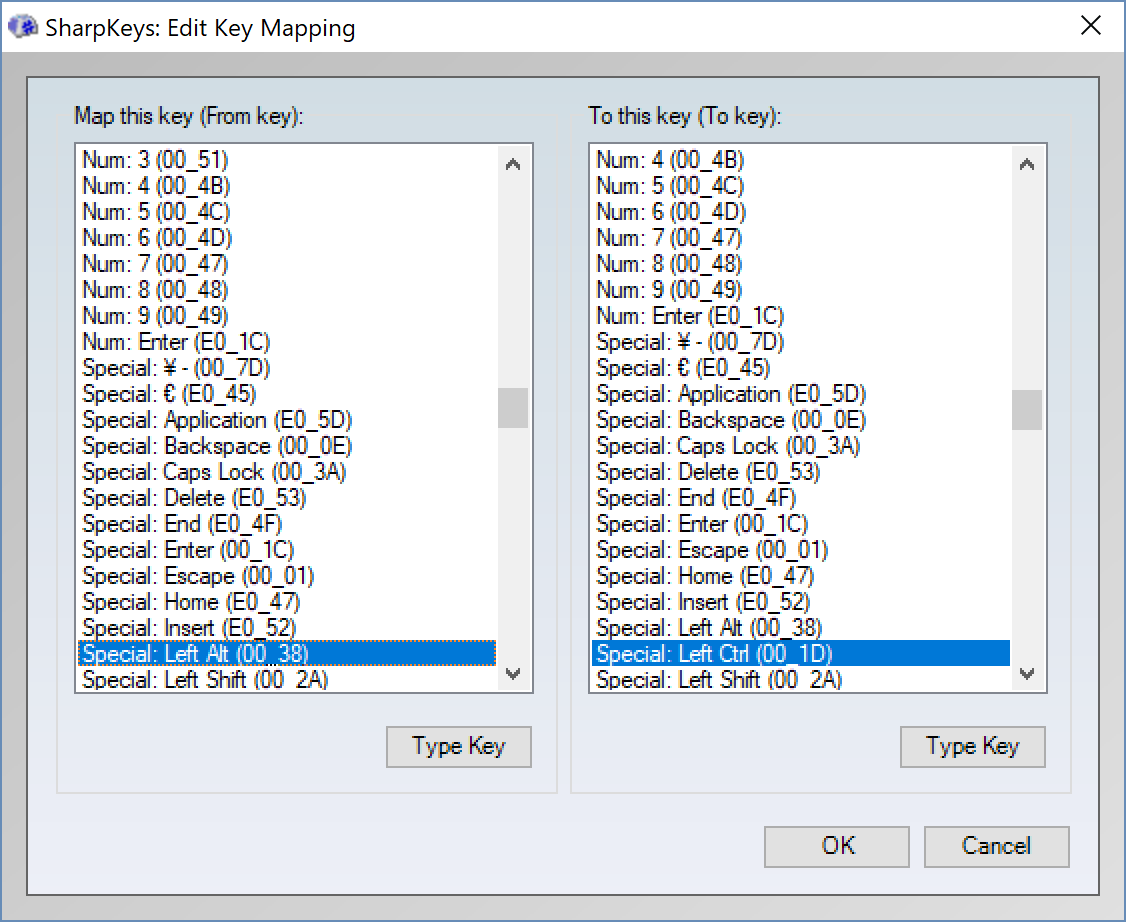Click the up arrow on the right list scrollbar
Viewport: 1126px width, 922px height.
pos(1027,162)
